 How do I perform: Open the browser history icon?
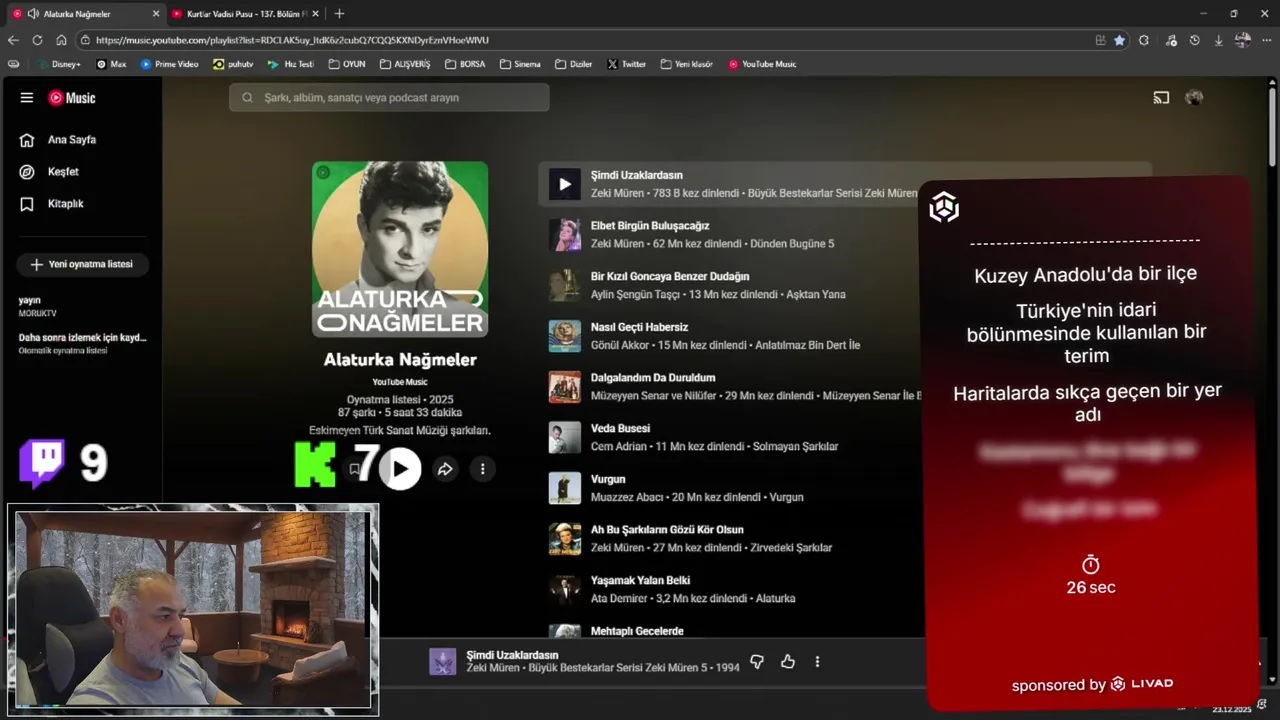coord(1194,40)
